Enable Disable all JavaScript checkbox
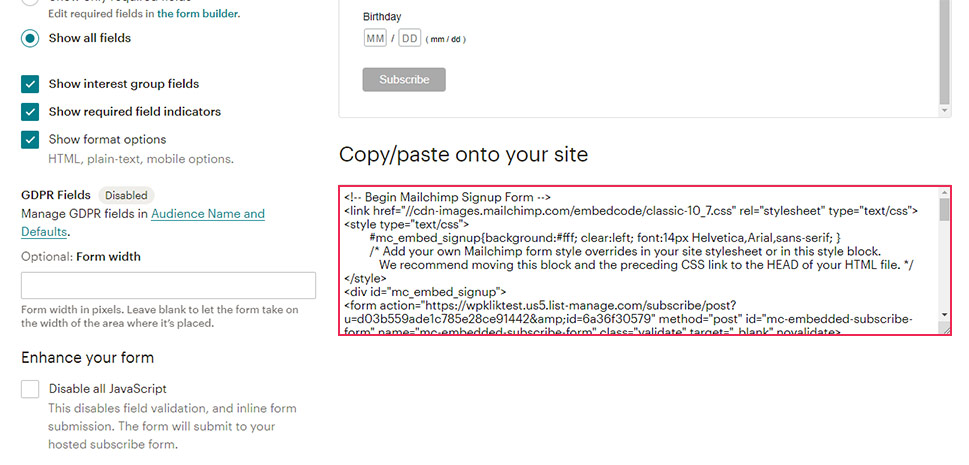969x465 pixels. point(30,389)
